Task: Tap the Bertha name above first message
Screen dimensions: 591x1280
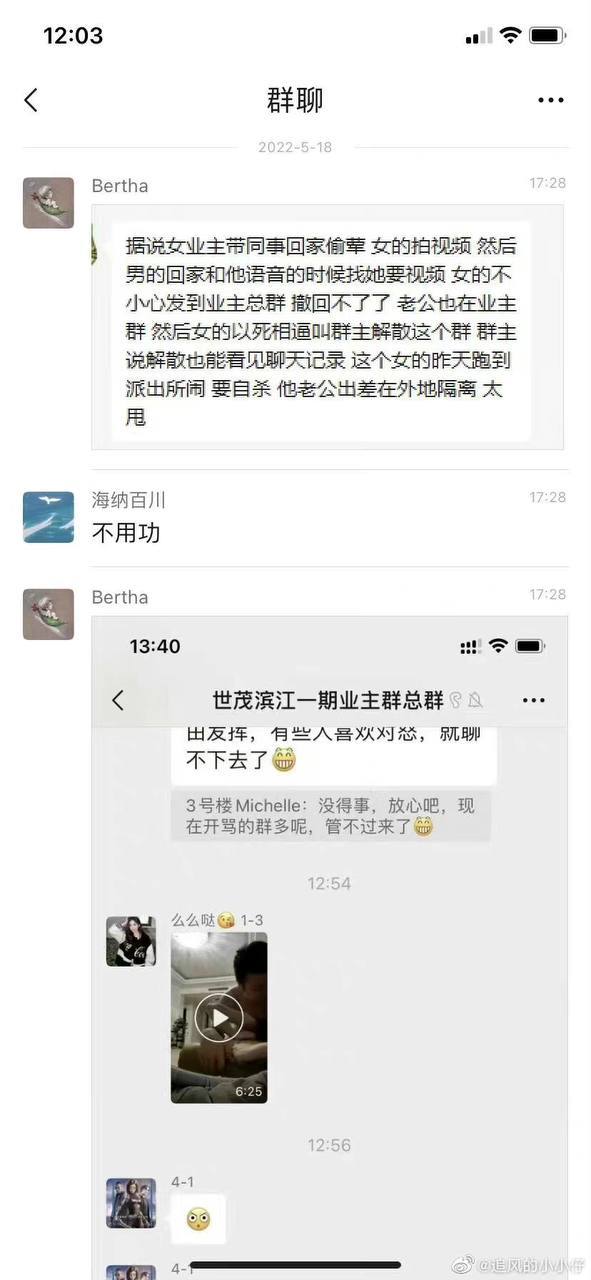Action: (120, 186)
